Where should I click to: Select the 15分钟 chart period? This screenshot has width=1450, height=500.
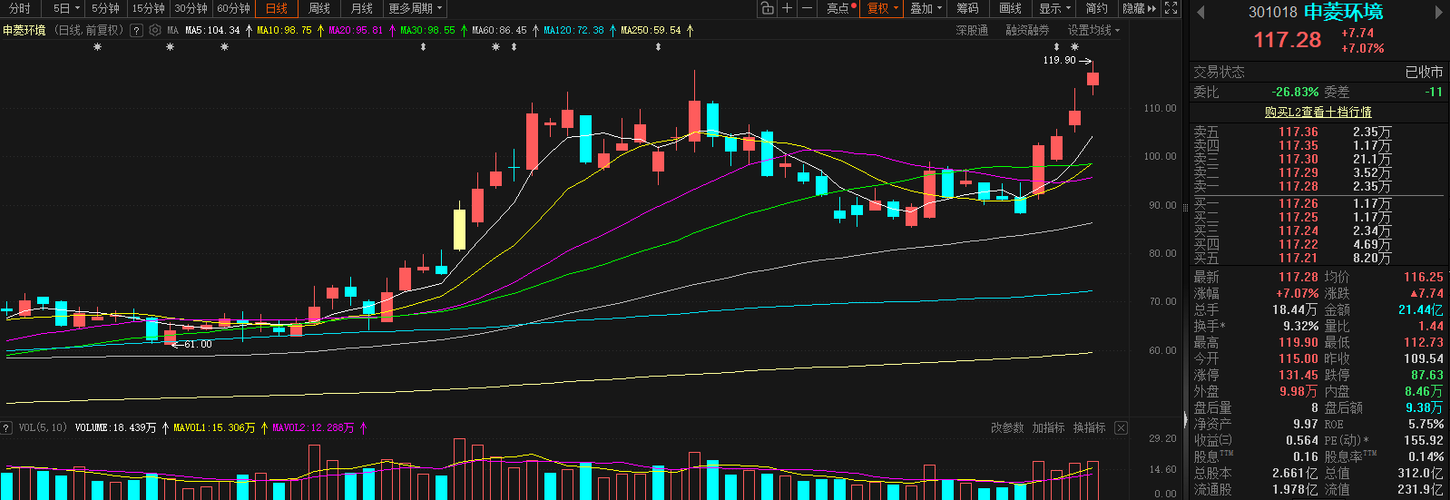[147, 9]
